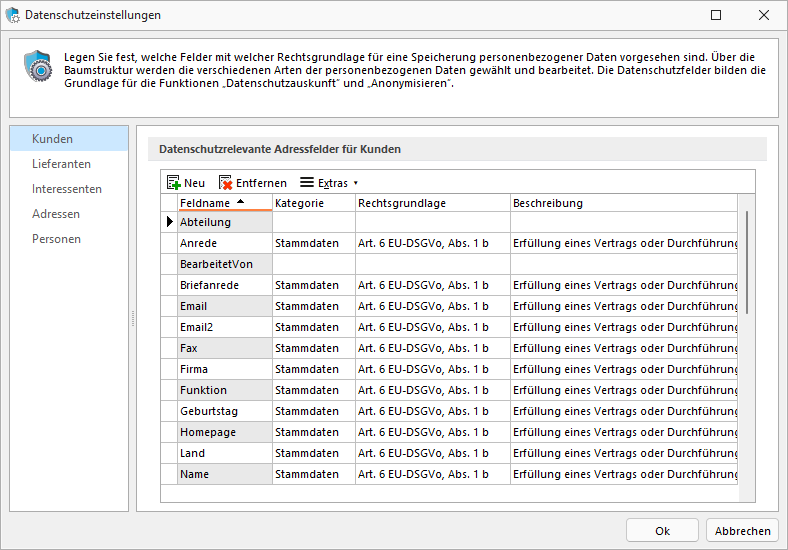788x550 pixels.
Task: Open the Interessenten section
Action: [69, 189]
